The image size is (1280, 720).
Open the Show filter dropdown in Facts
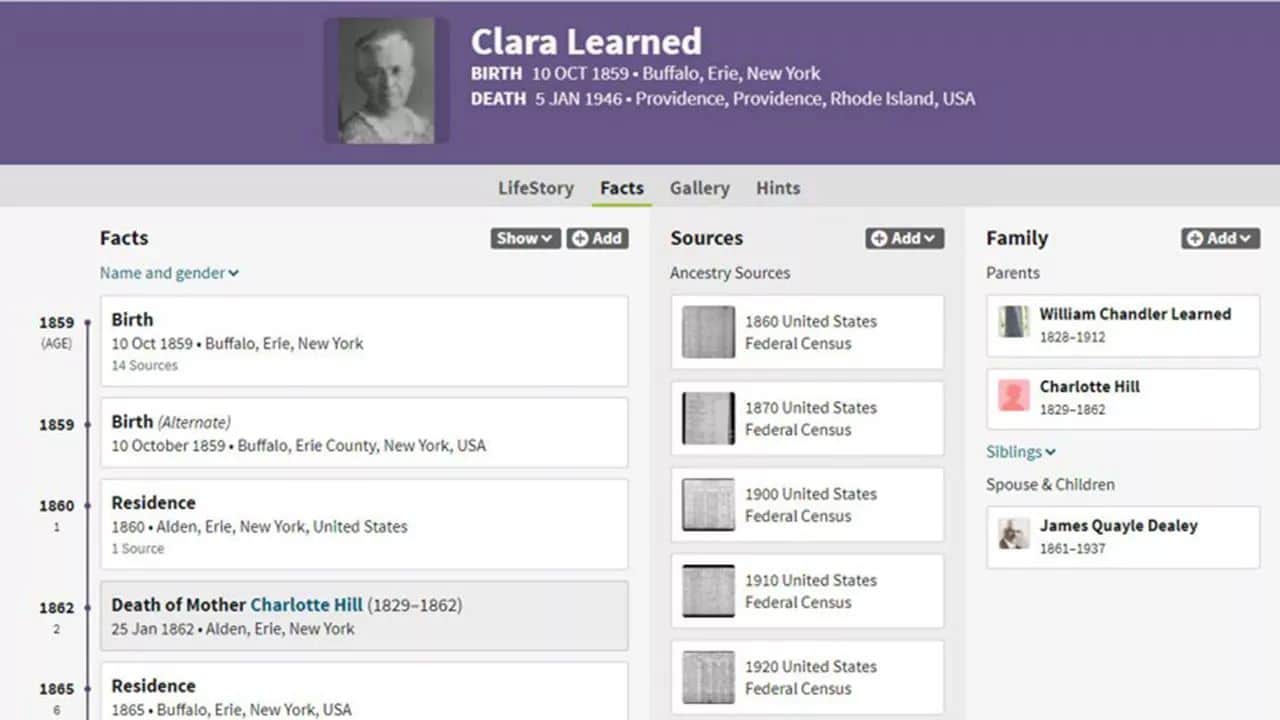[524, 238]
